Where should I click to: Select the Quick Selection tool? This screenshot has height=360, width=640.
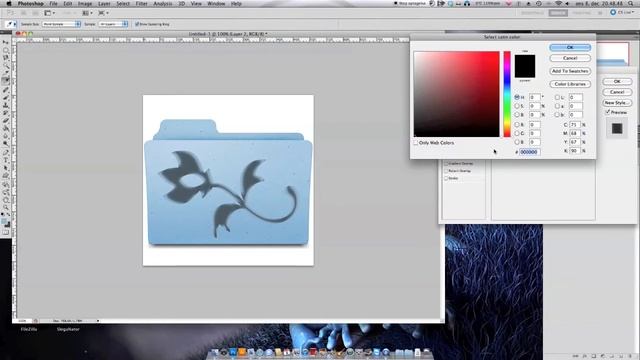6,65
